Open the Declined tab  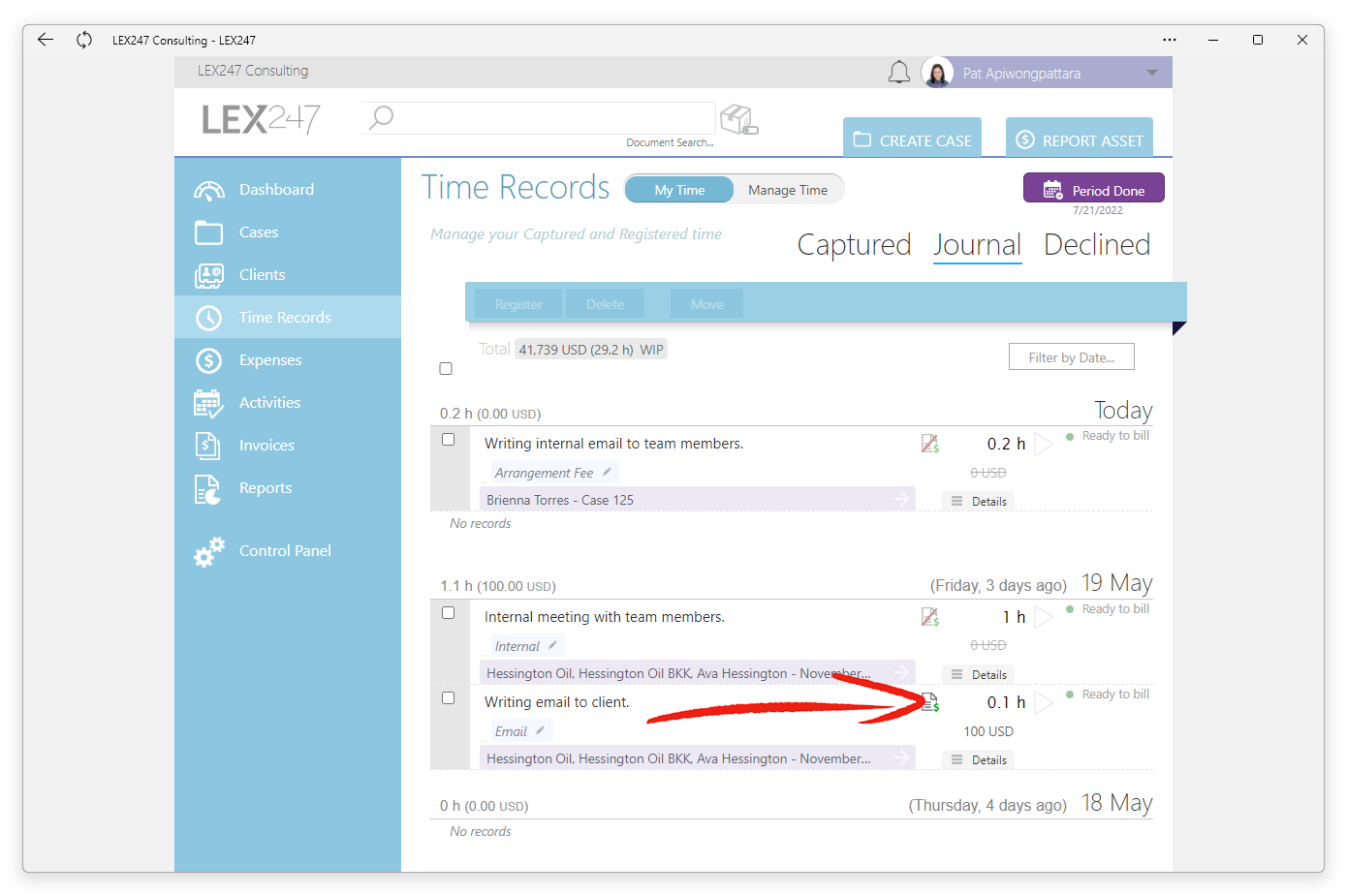coord(1097,245)
